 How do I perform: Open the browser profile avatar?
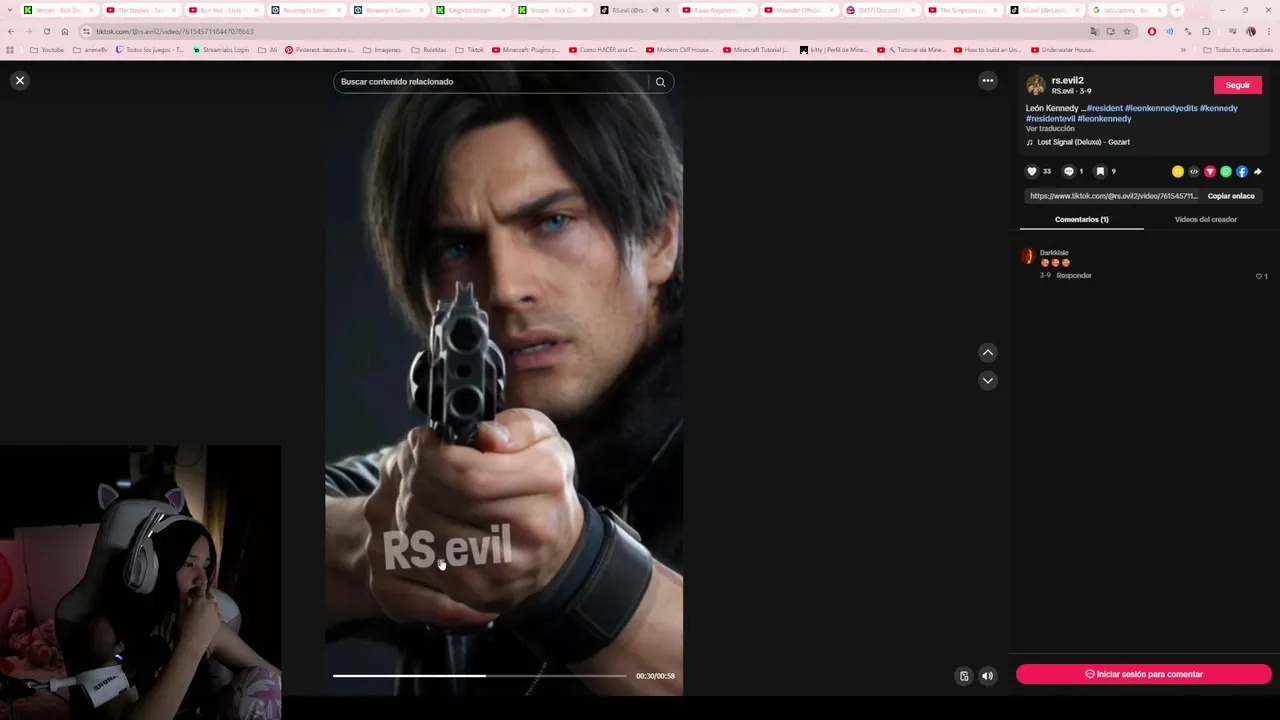click(1250, 31)
